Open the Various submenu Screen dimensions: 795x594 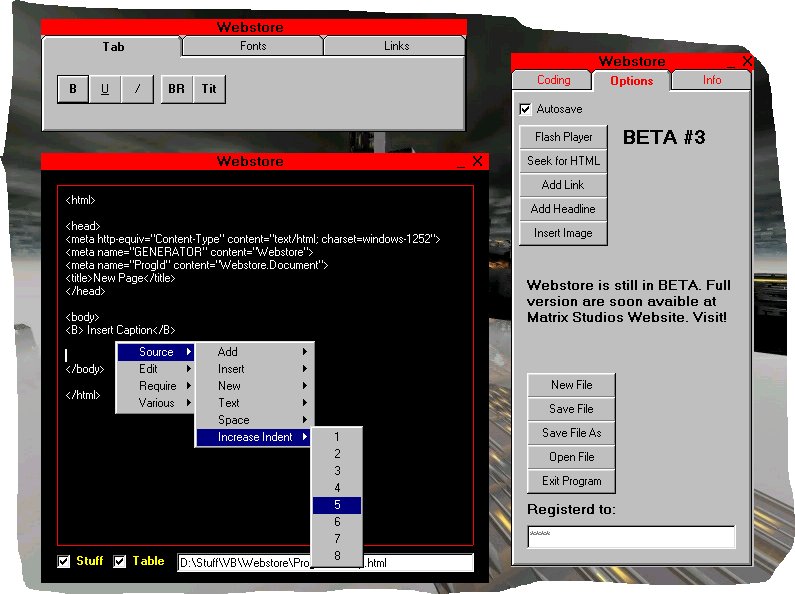pos(155,403)
